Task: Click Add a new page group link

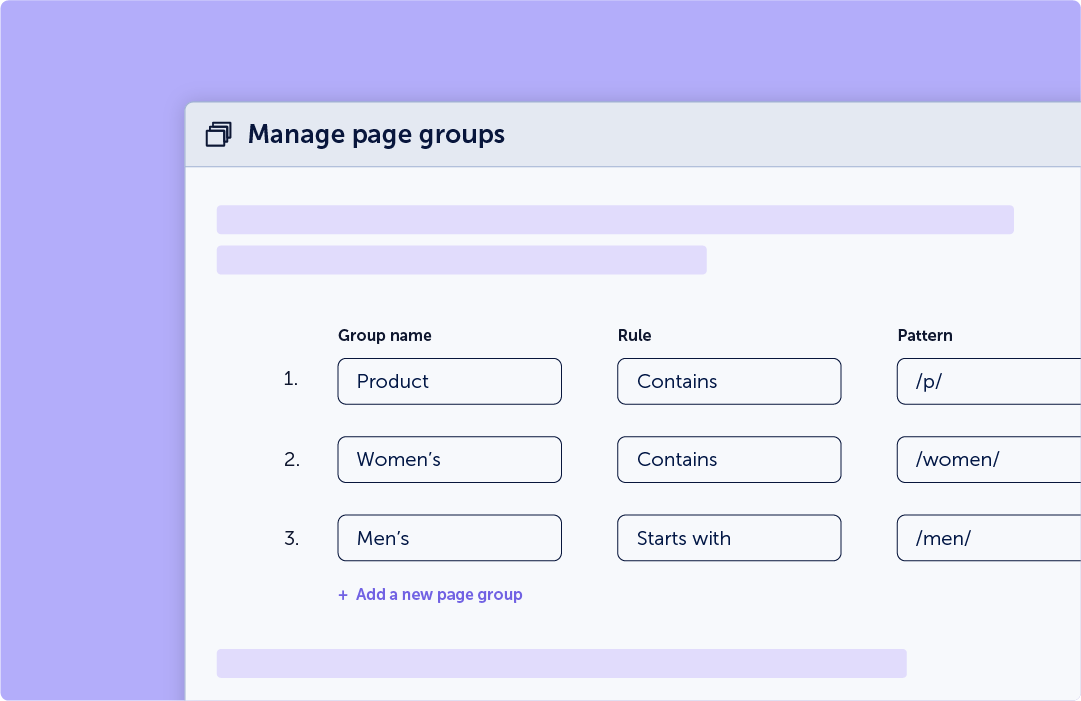Action: click(430, 594)
